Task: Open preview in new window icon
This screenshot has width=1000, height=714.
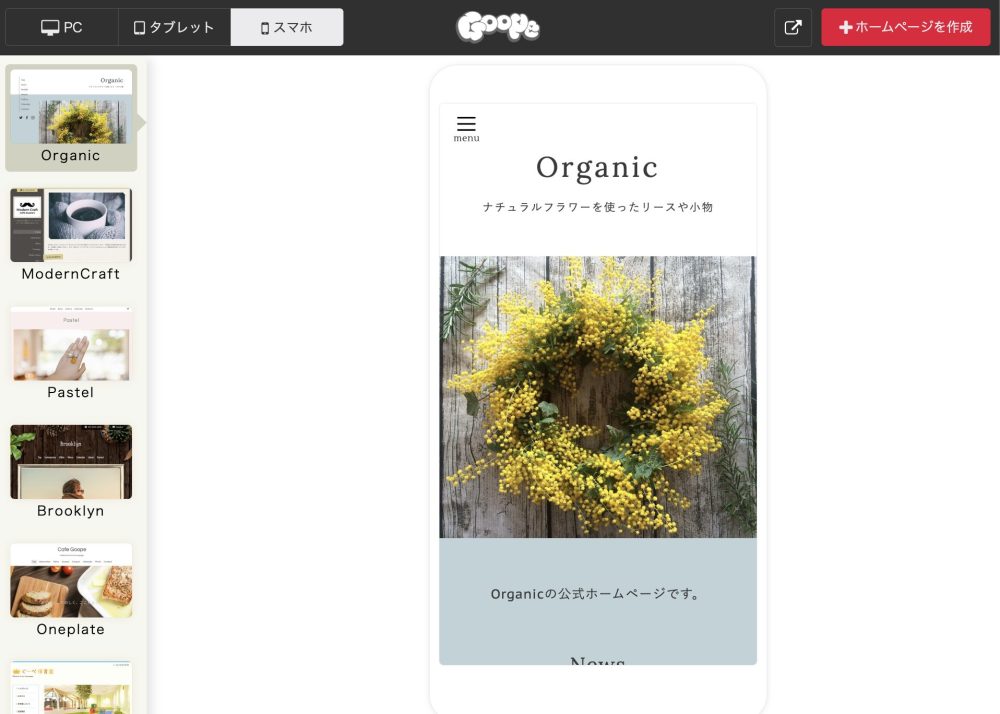Action: 792,27
